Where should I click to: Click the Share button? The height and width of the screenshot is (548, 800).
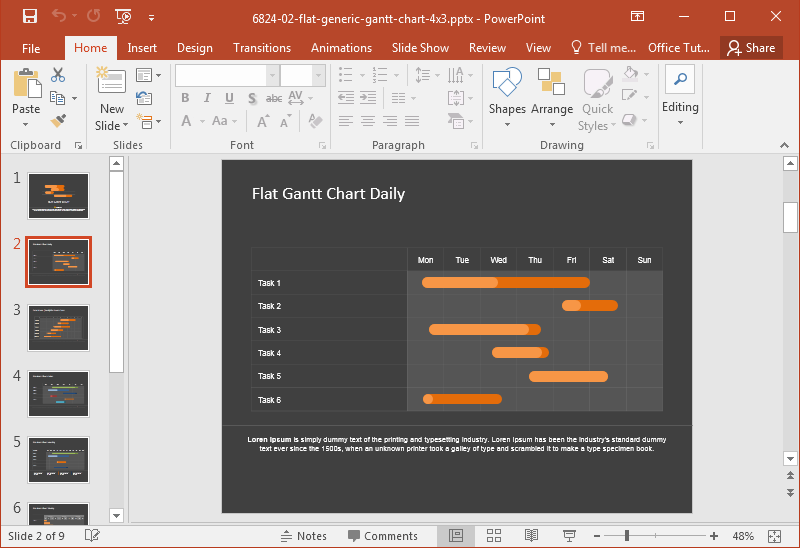751,48
